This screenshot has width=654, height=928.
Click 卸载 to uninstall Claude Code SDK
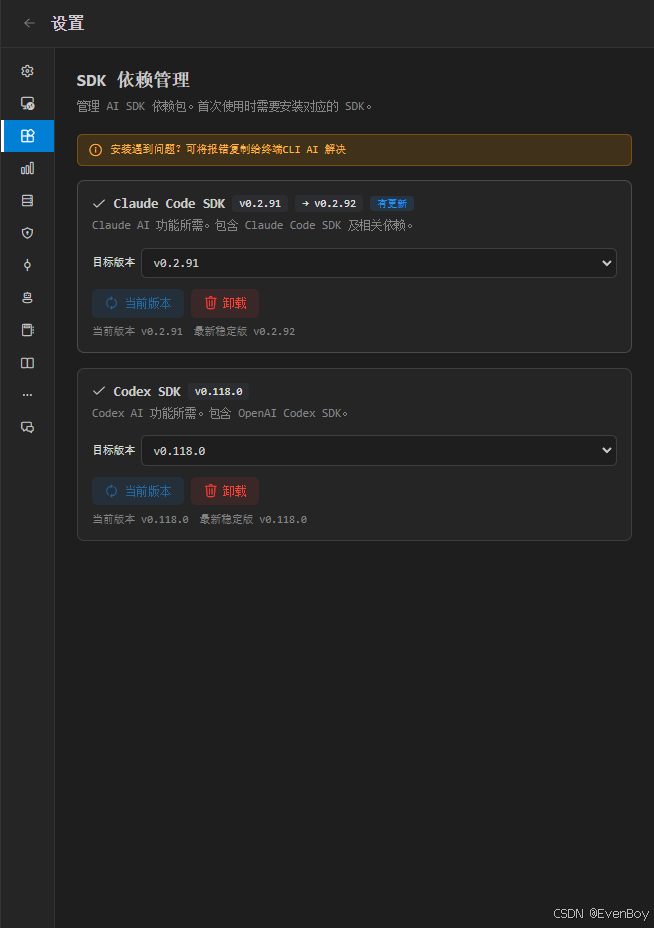[225, 304]
